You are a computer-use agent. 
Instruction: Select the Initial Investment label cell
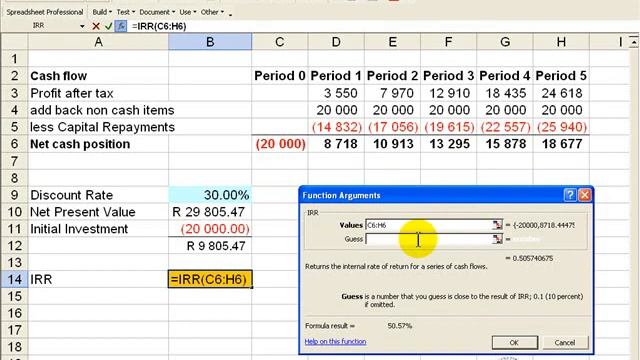click(98, 229)
